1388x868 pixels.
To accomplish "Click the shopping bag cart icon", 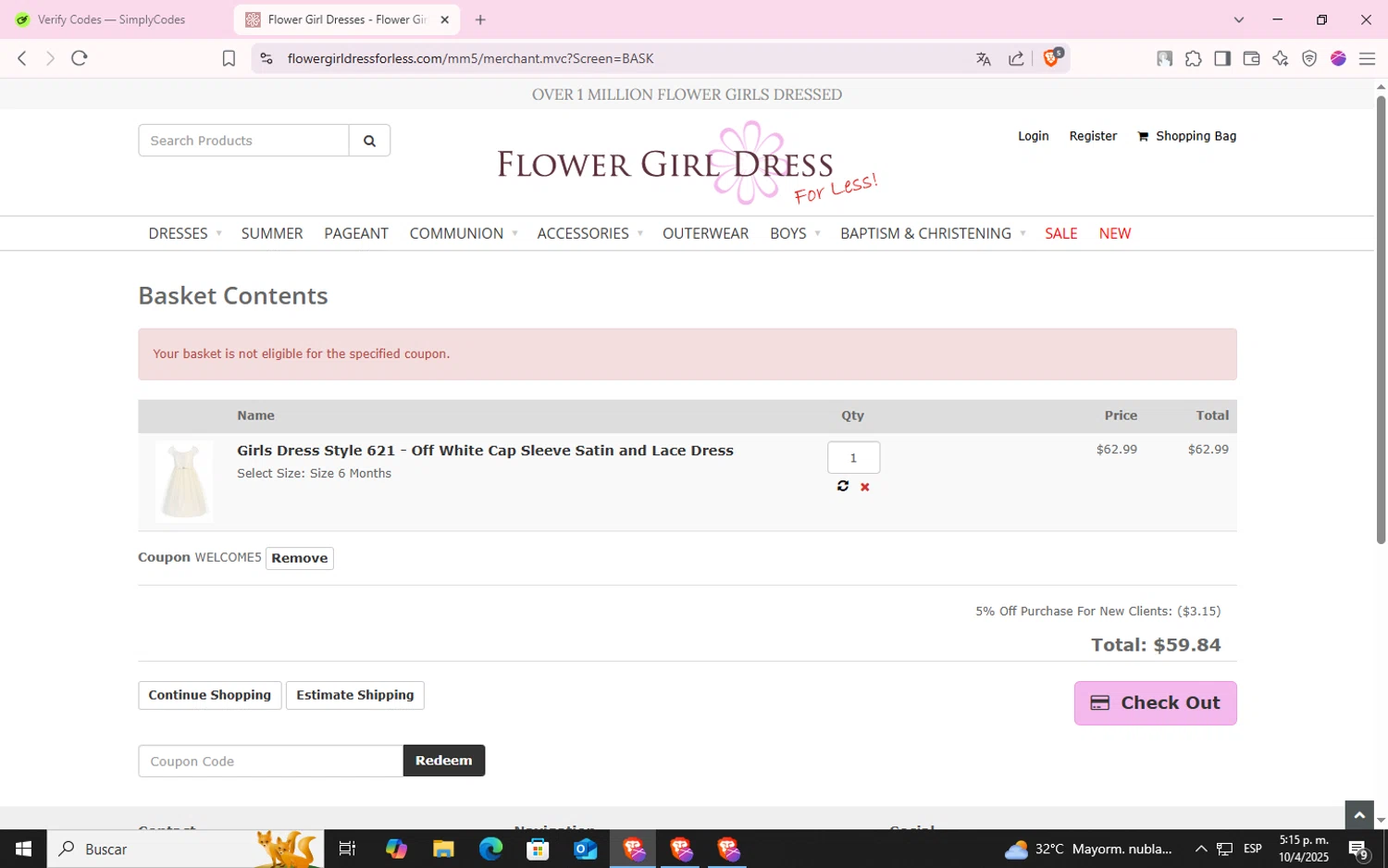I will [x=1143, y=136].
